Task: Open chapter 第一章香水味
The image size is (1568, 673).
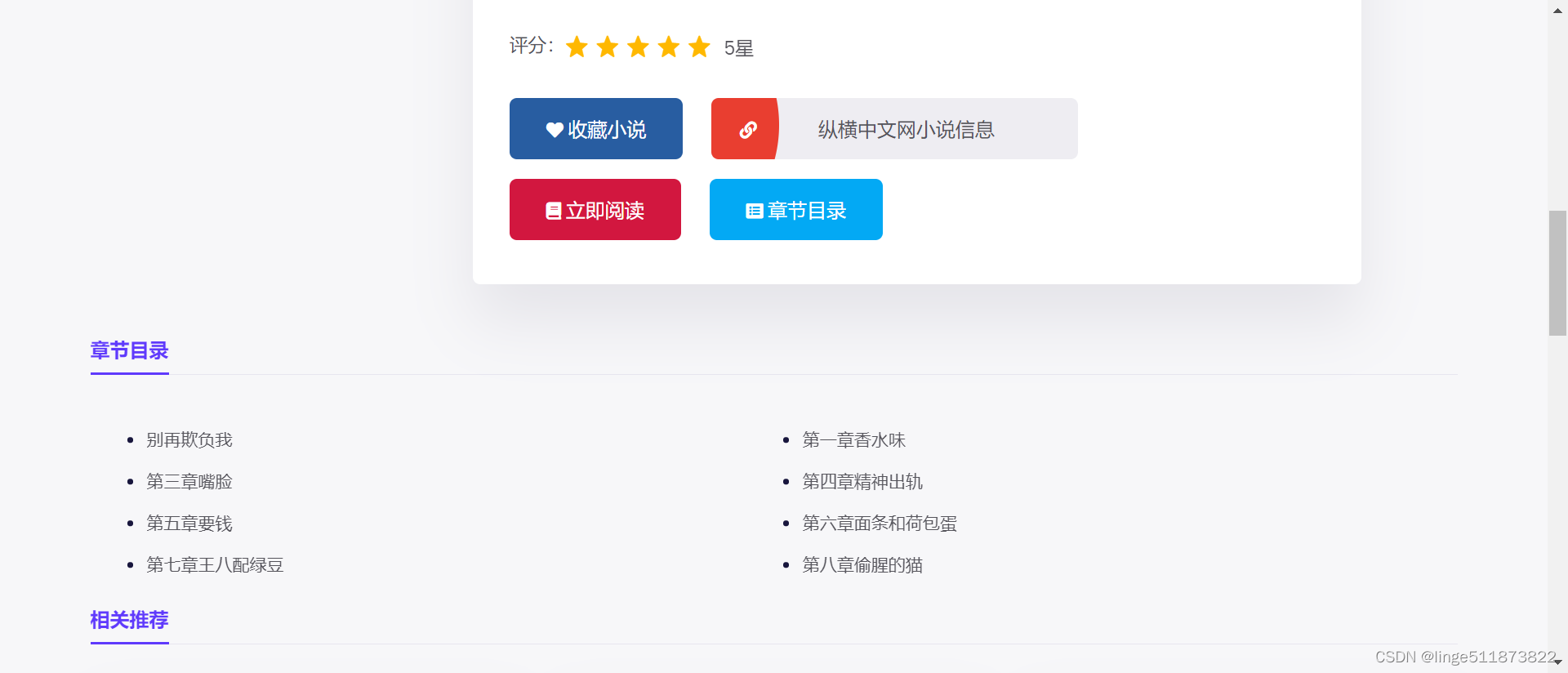Action: click(854, 439)
